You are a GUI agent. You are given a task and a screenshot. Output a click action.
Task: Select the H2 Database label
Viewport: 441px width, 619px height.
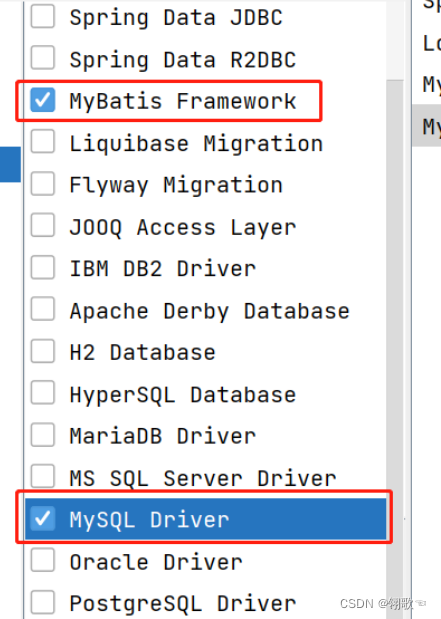click(x=143, y=353)
